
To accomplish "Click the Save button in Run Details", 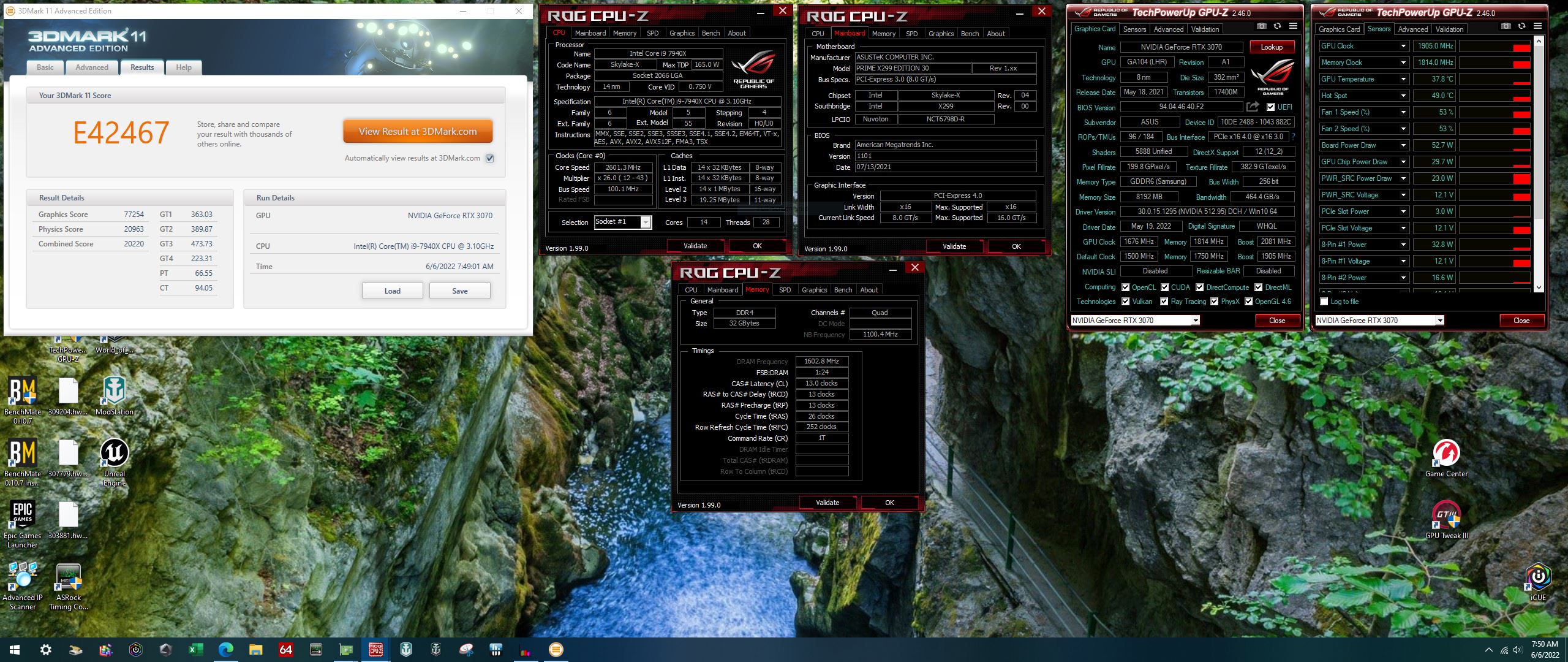I will tap(459, 291).
